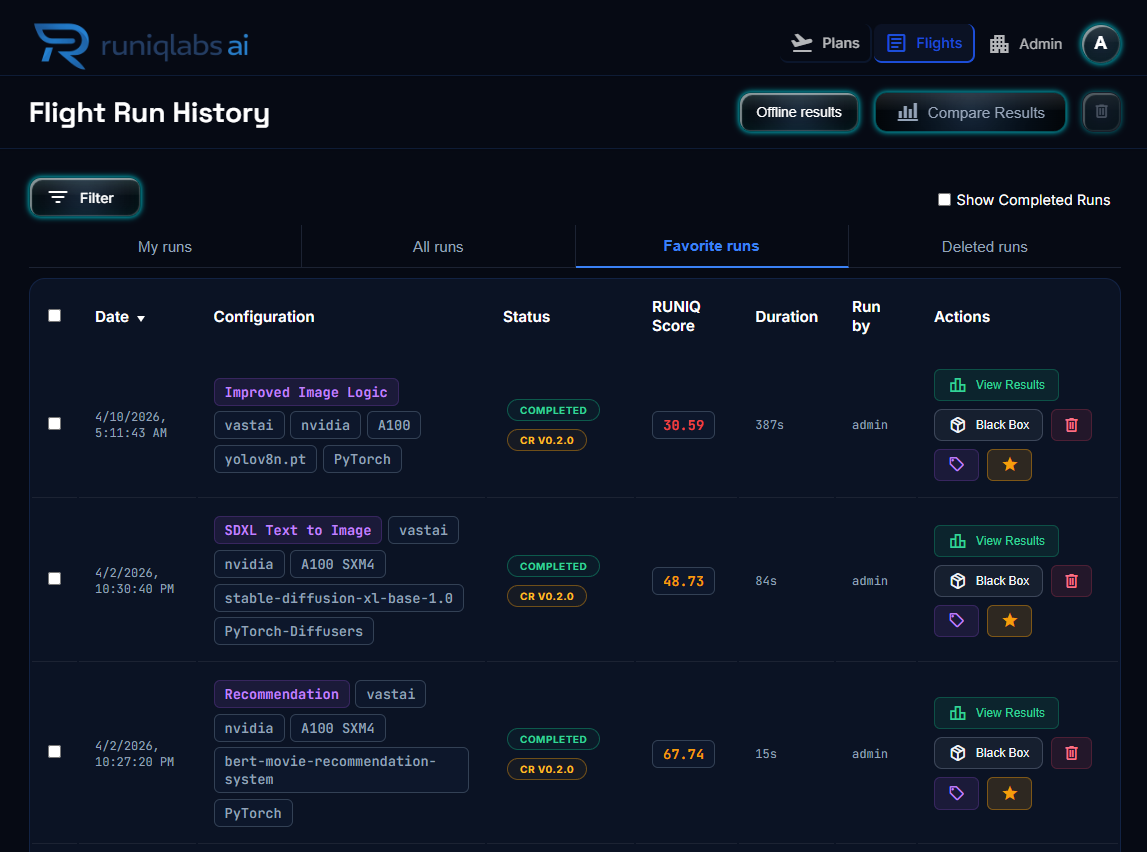Image resolution: width=1147 pixels, height=852 pixels.
Task: Select the Improved Image Logic run checkbox
Action: click(54, 423)
